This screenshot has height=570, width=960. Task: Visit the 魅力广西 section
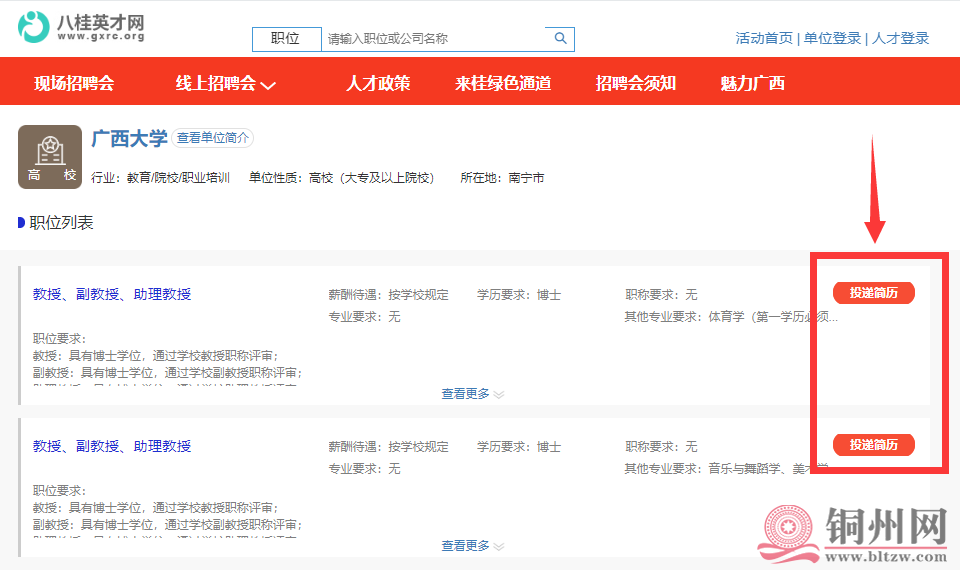tap(752, 83)
